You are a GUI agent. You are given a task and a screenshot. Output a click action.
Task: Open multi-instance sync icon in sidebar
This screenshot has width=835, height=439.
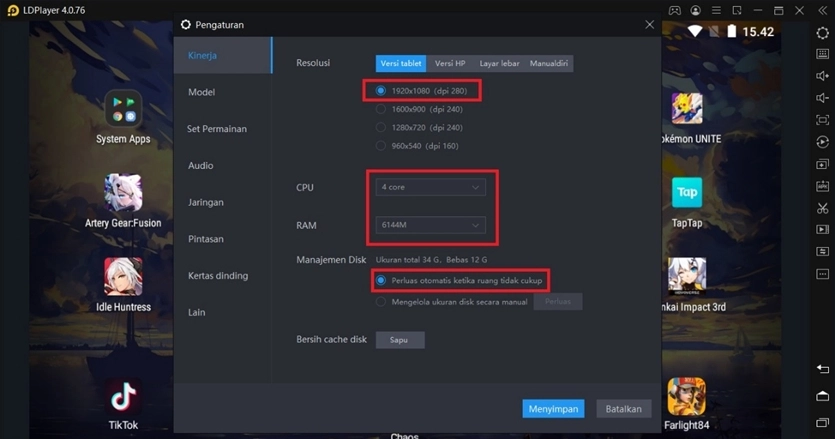(823, 164)
